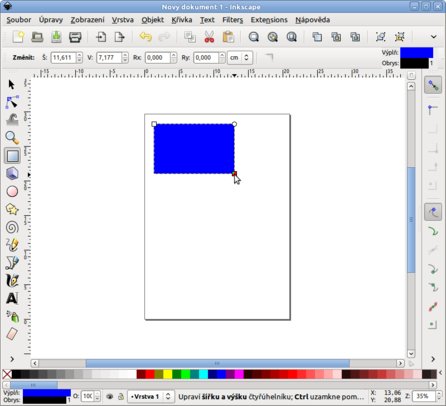
Task: Select the Node edit tool
Action: 12,102
